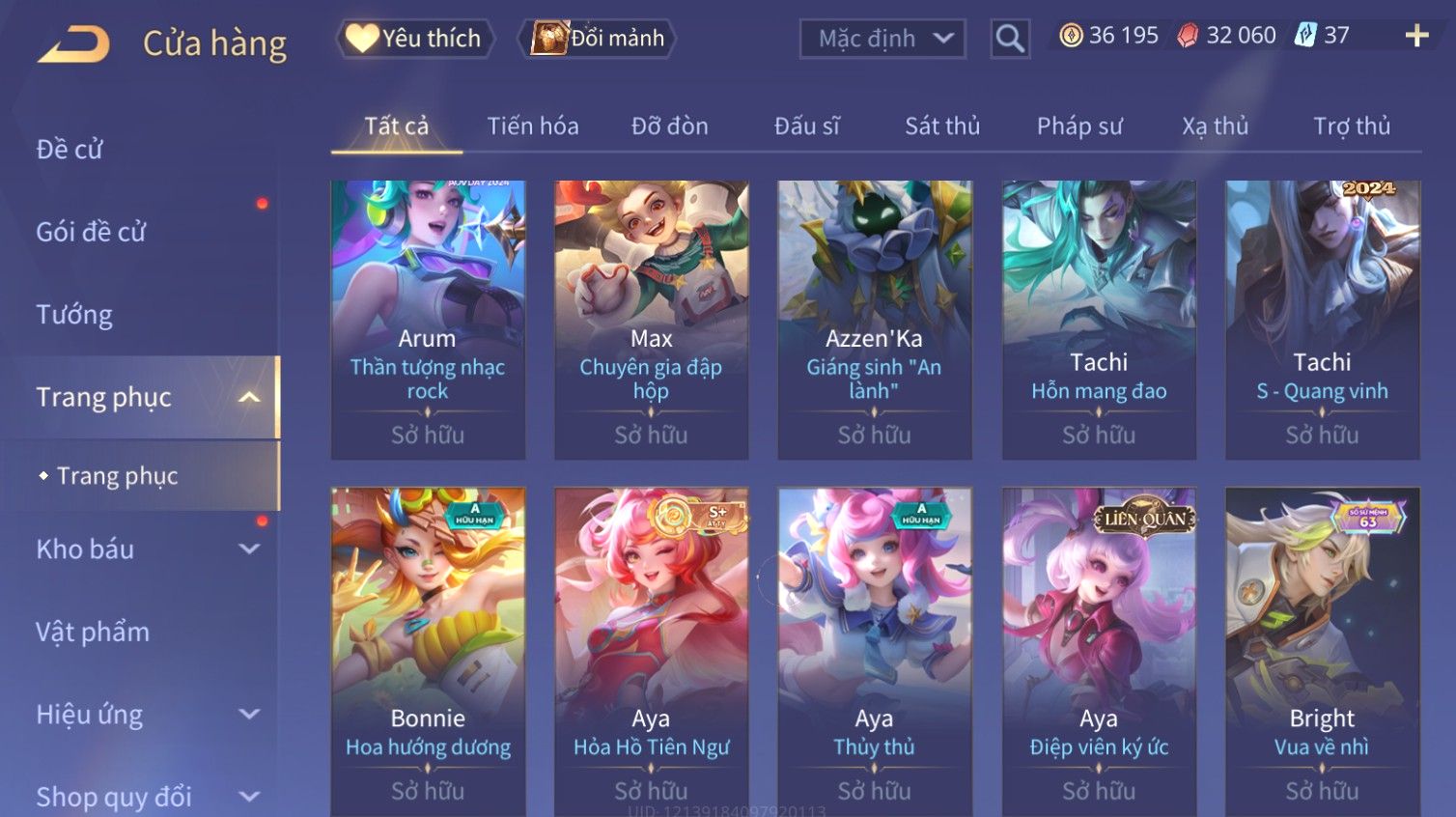Click the red ruby currency icon
The height and width of the screenshot is (817, 1456).
[1188, 36]
